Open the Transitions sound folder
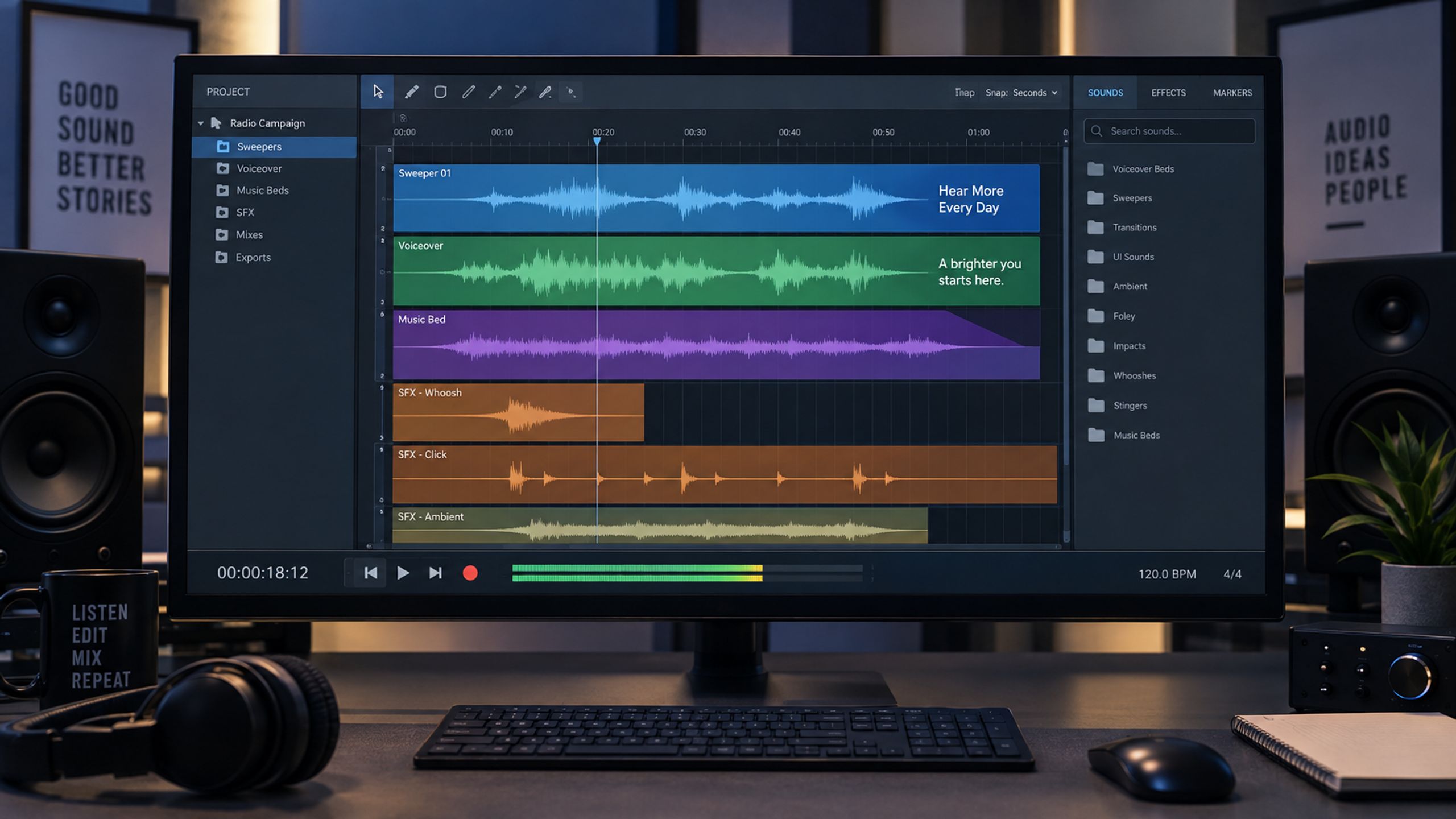1456x819 pixels. 1122,227
